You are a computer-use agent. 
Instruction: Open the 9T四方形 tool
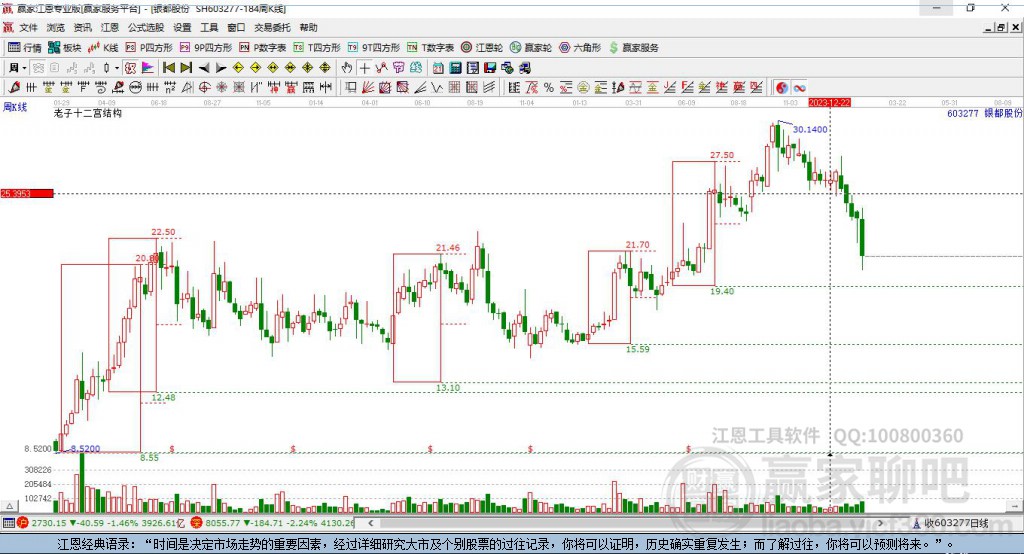click(374, 48)
